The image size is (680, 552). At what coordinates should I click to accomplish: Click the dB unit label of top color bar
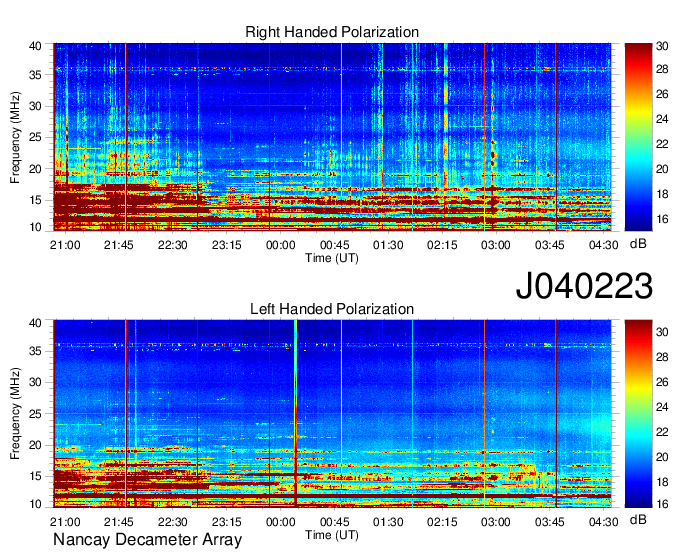tap(638, 244)
